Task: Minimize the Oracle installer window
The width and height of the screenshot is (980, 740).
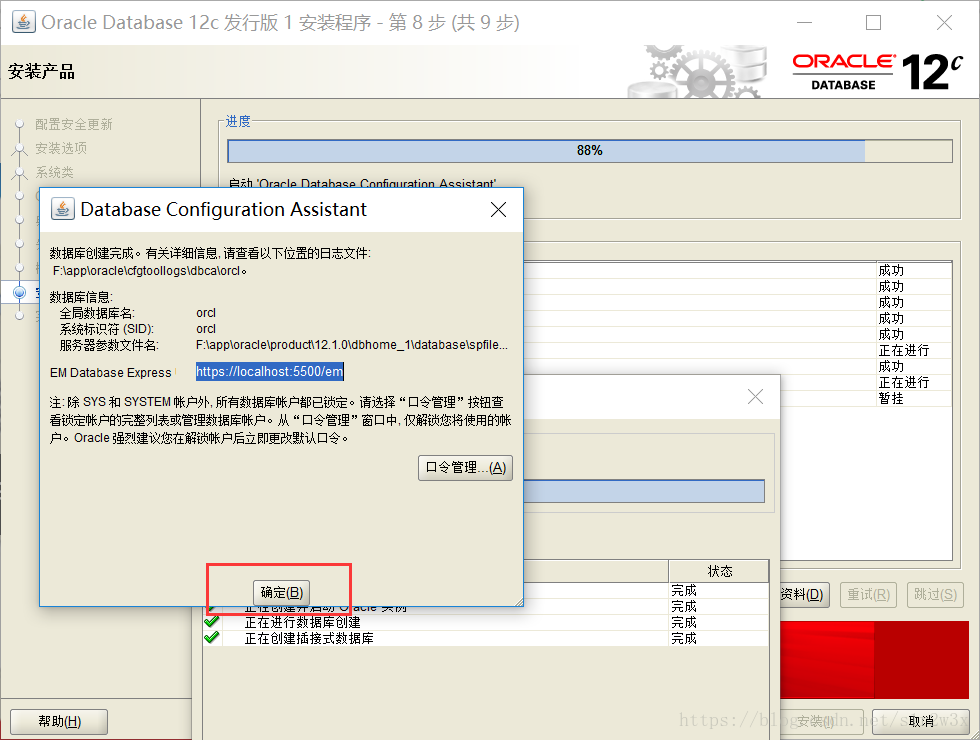Action: (804, 22)
